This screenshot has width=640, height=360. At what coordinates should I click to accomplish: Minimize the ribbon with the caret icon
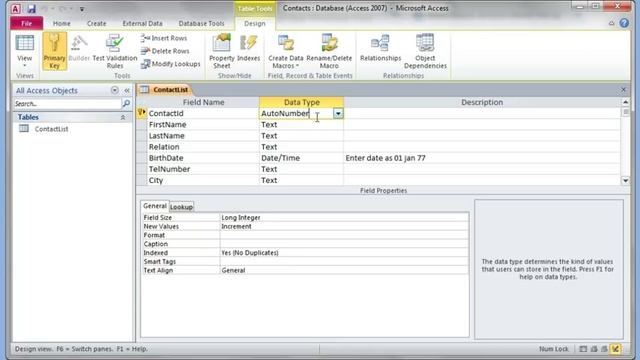click(x=611, y=23)
